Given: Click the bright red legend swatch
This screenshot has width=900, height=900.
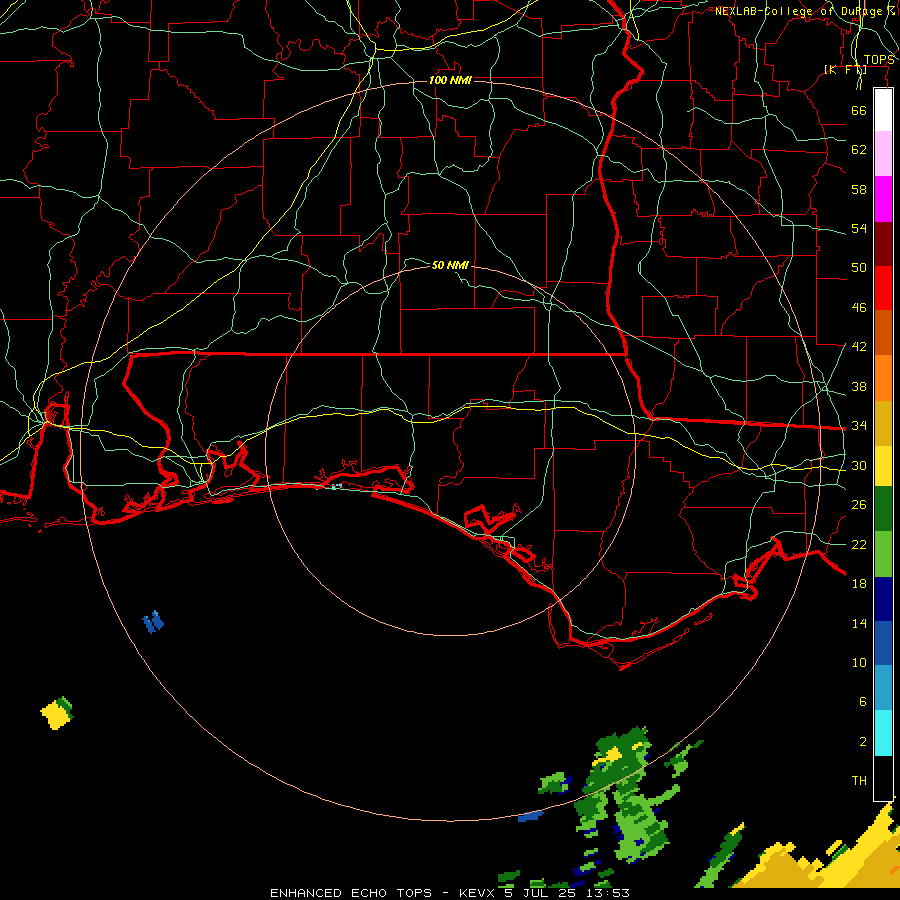Looking at the screenshot, I should click(883, 288).
